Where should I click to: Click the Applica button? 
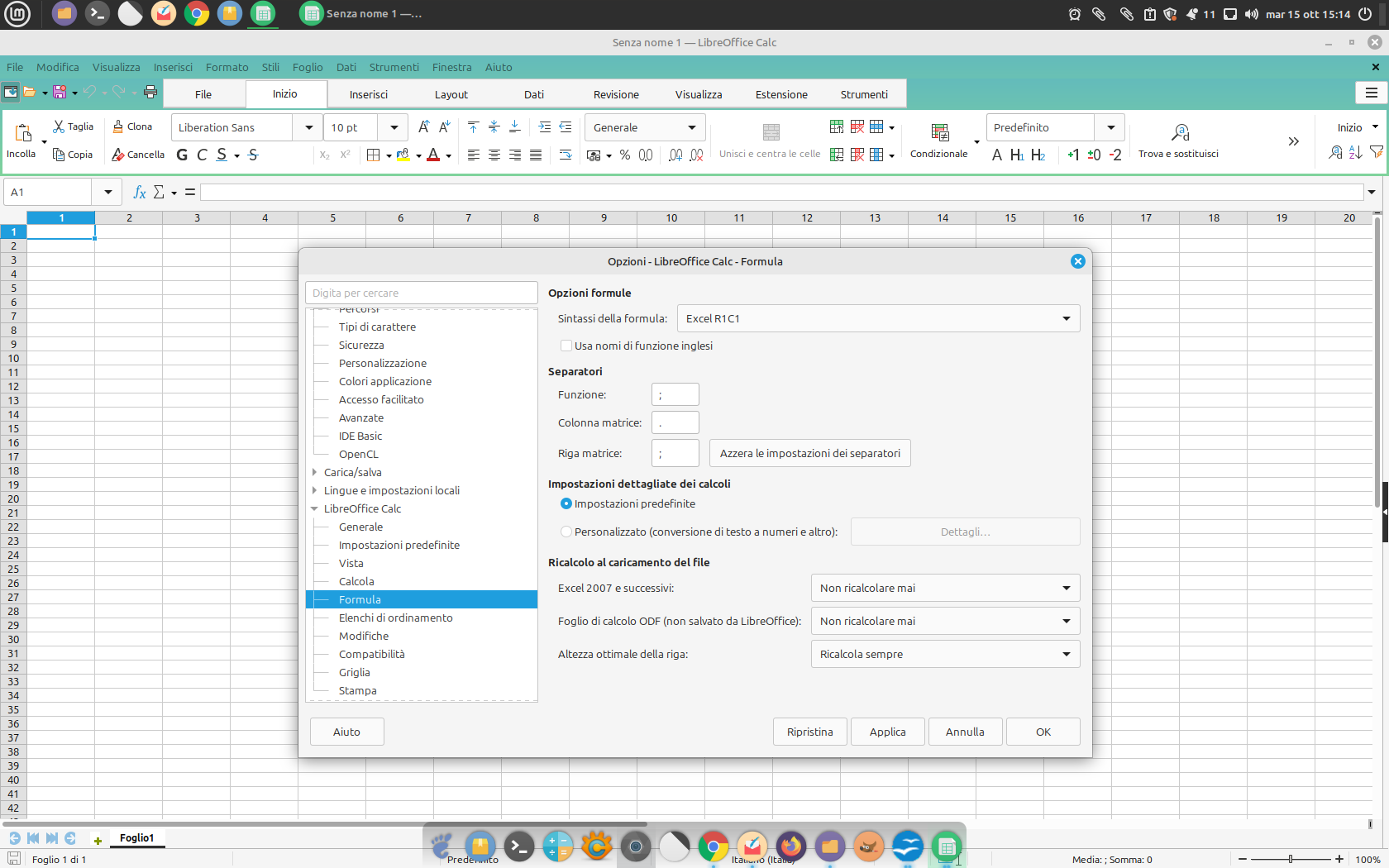(888, 732)
